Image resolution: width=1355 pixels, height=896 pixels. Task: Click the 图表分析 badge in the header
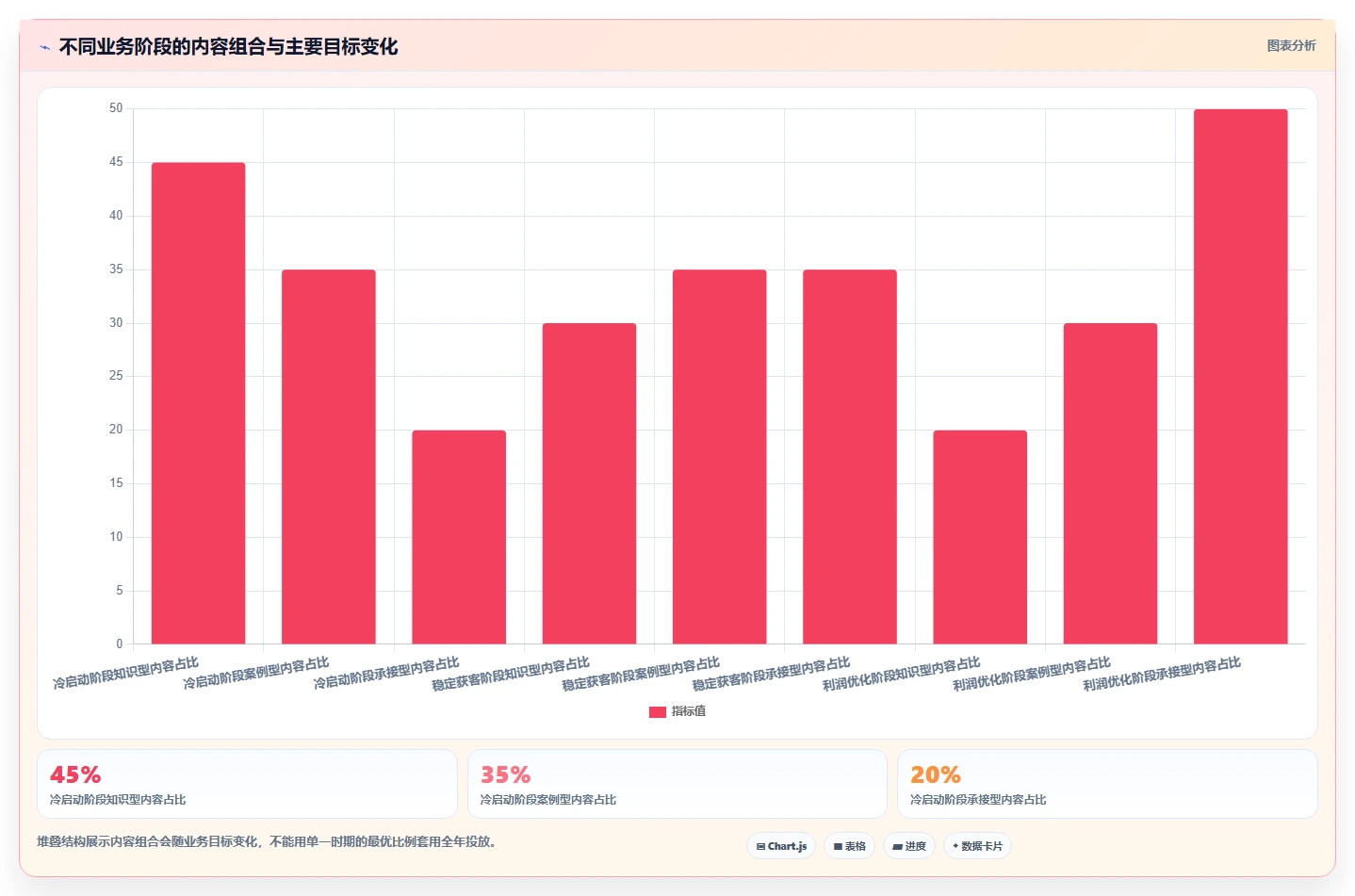click(1291, 45)
